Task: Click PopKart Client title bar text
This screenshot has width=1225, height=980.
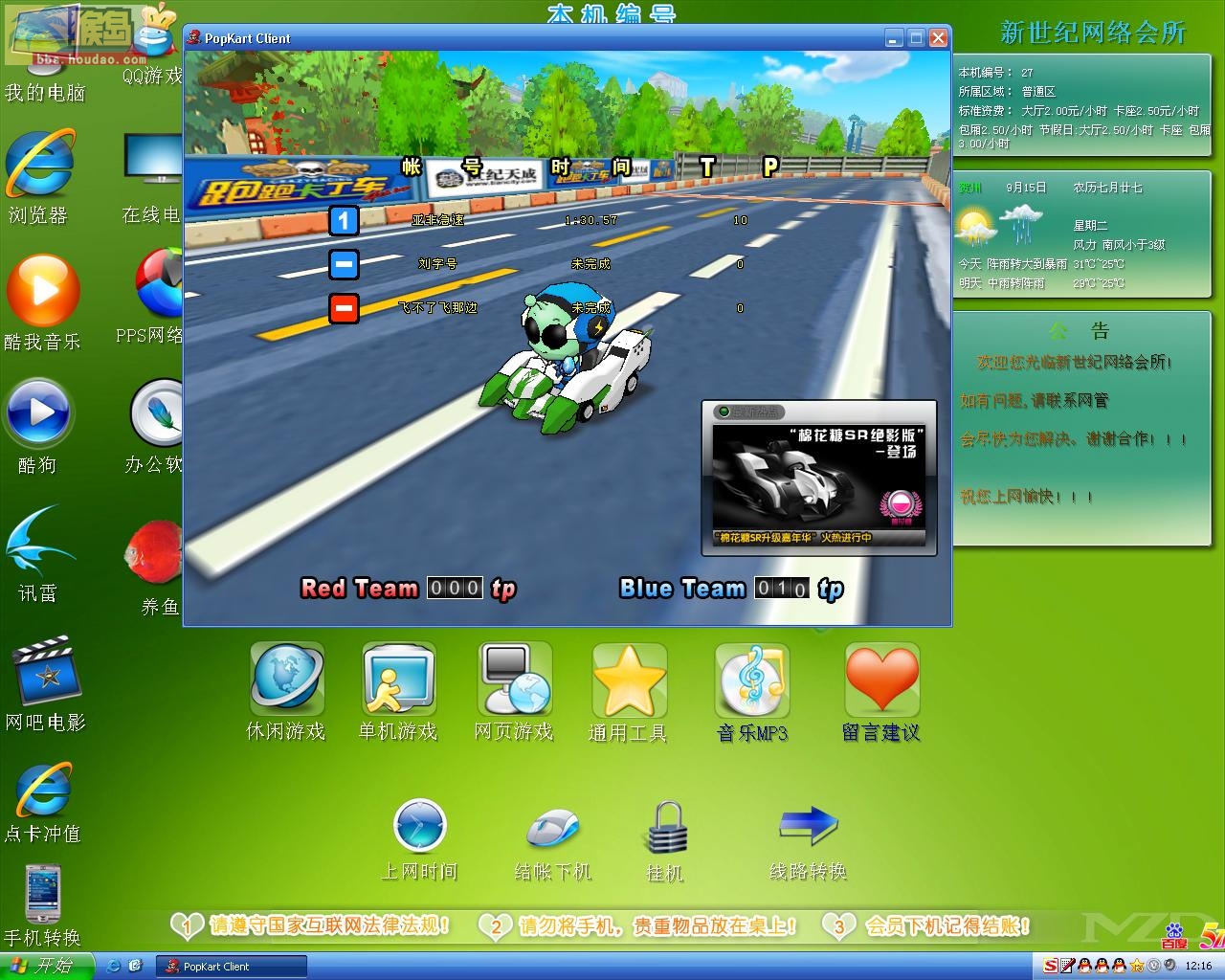Action: [x=247, y=38]
